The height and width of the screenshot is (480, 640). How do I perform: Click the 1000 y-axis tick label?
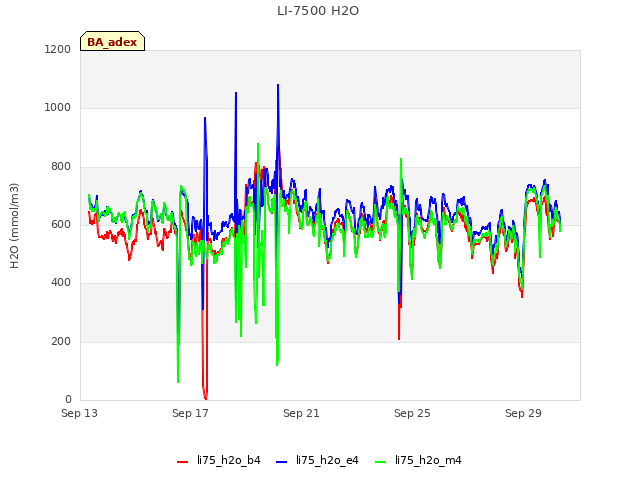58,107
